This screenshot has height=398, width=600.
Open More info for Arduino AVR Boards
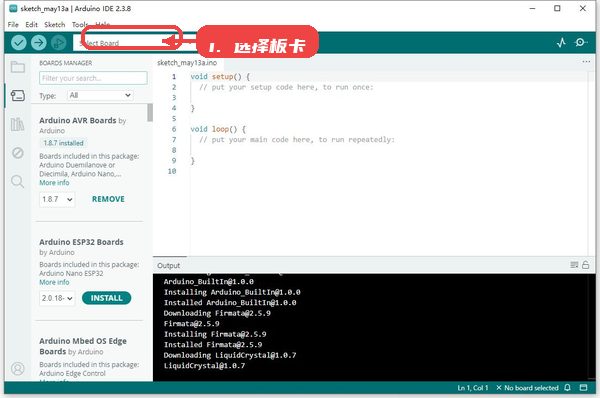click(x=54, y=183)
